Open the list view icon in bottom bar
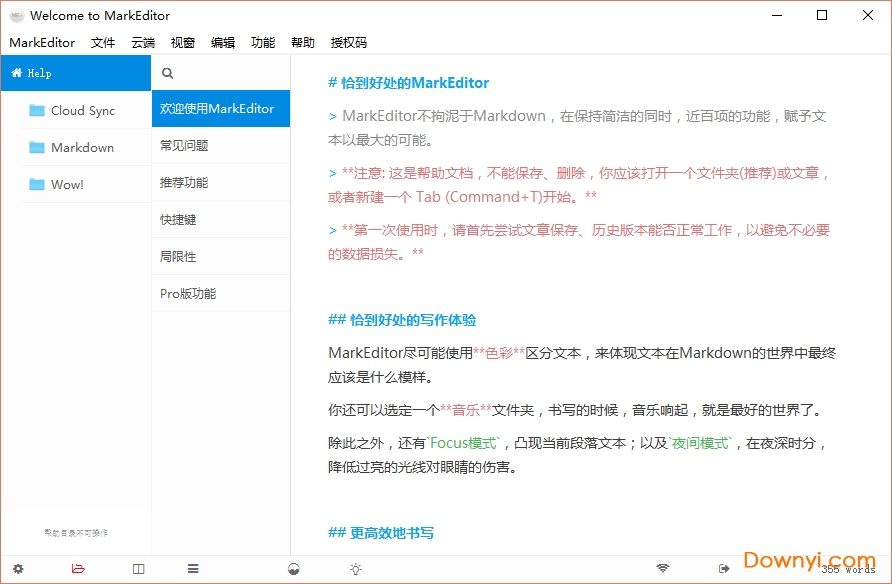Screen dimensions: 892x584 (193, 567)
